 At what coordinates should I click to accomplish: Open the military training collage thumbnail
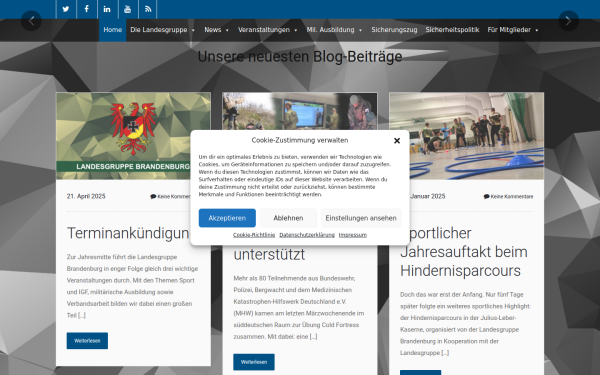[300, 111]
